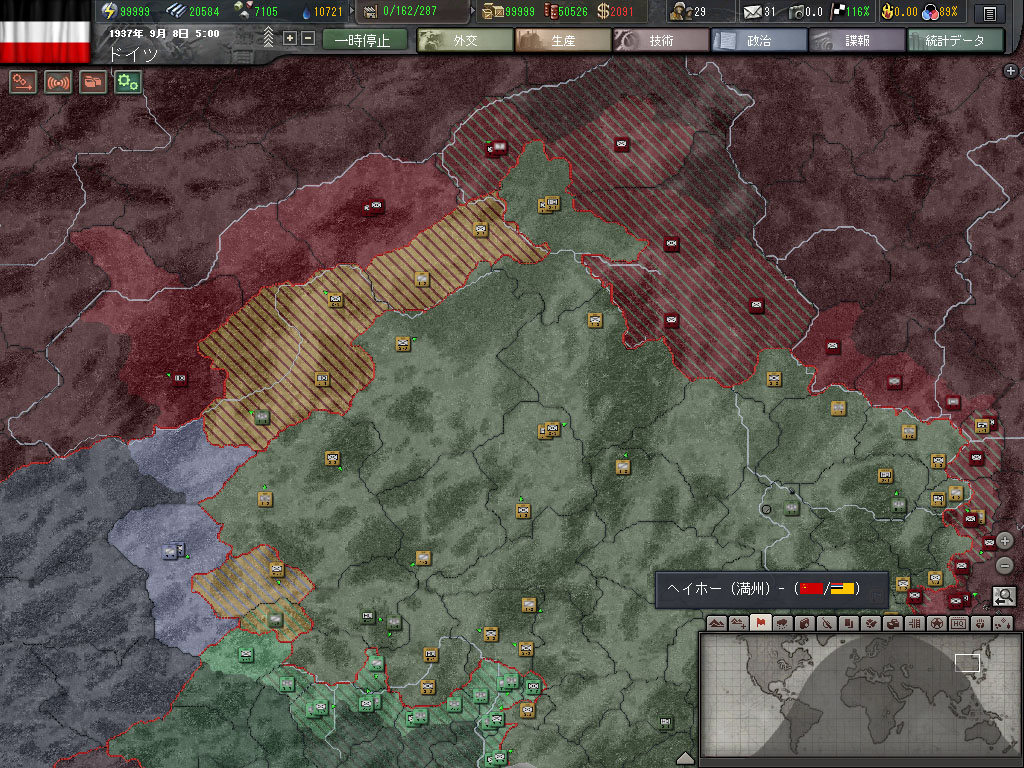Image resolution: width=1024 pixels, height=768 pixels.
Task: Select the partisan fist map mode
Action: (981, 624)
